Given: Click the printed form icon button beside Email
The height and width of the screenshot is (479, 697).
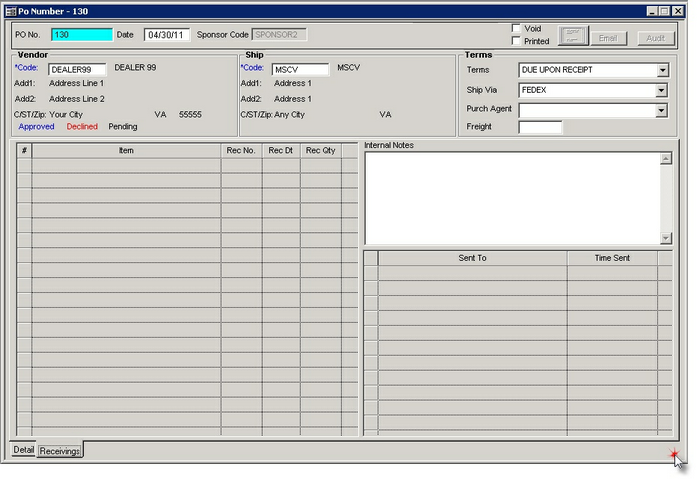Looking at the screenshot, I should click(573, 37).
